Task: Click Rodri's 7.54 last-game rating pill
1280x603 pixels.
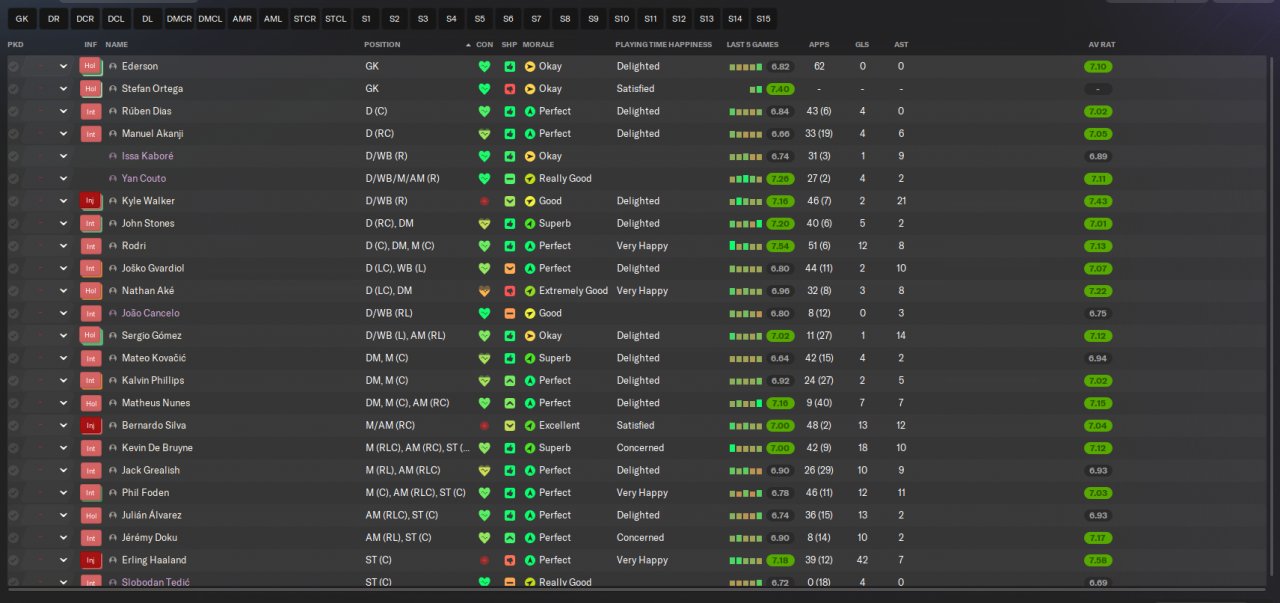Action: [x=780, y=246]
